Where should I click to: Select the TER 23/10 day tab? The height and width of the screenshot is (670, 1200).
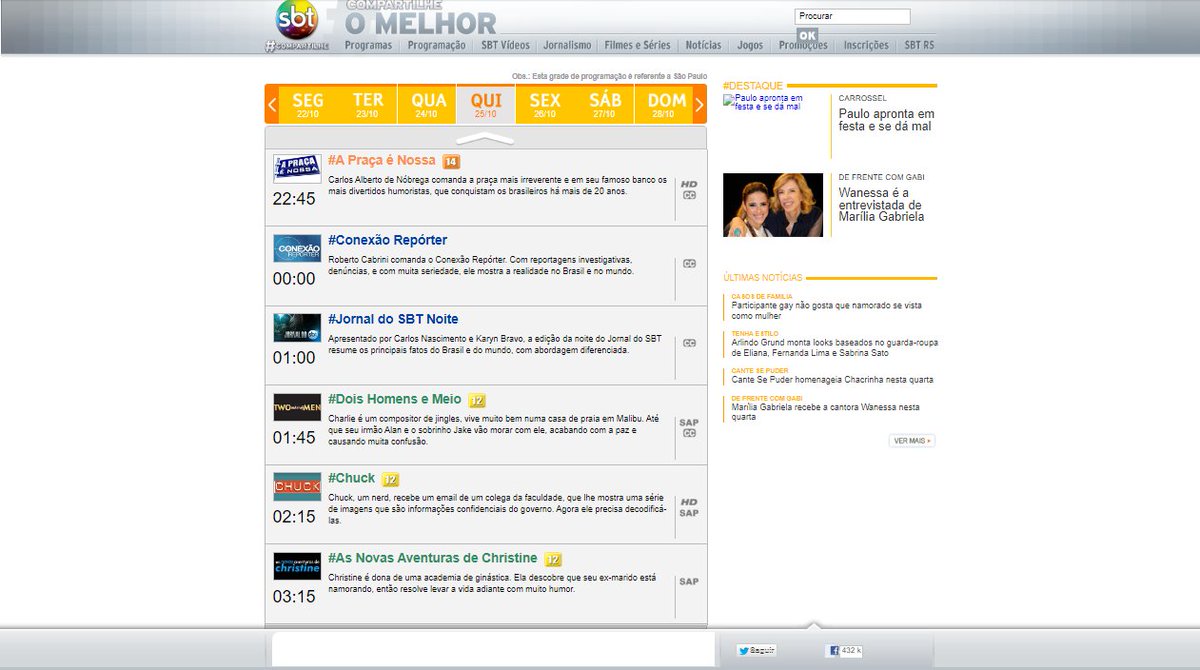(368, 104)
